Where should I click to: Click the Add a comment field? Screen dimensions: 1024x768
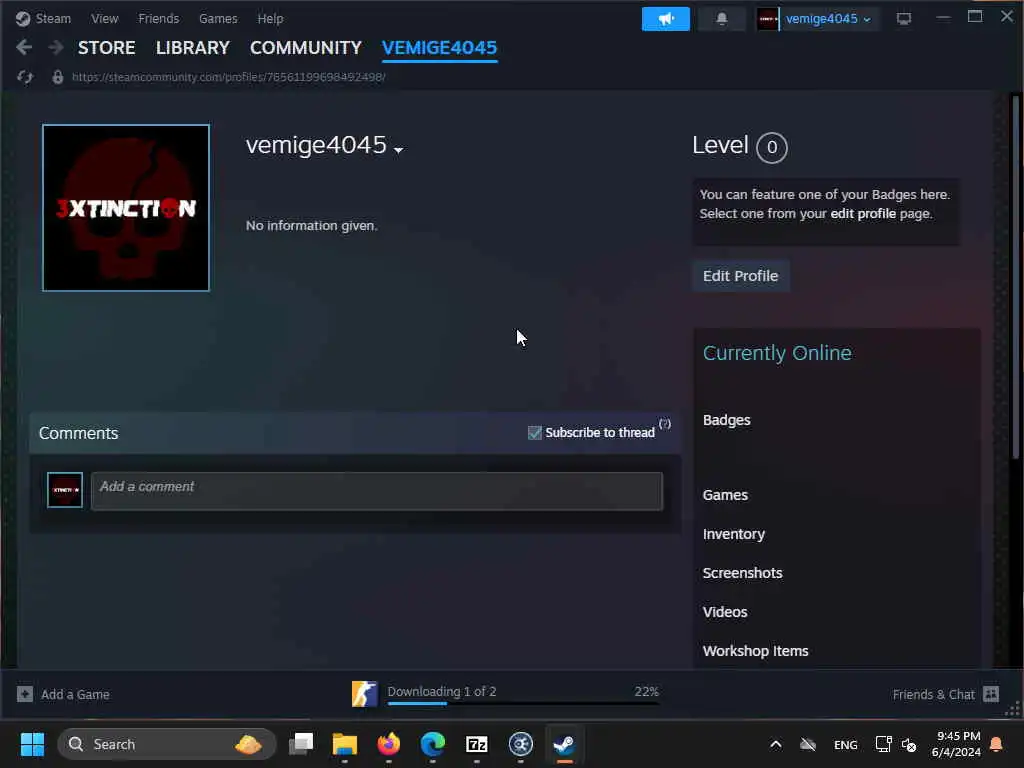click(x=377, y=491)
